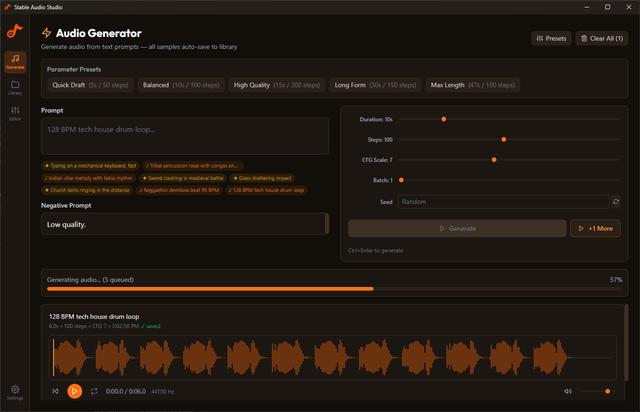
Task: Click the Steps slider handle
Action: point(504,140)
